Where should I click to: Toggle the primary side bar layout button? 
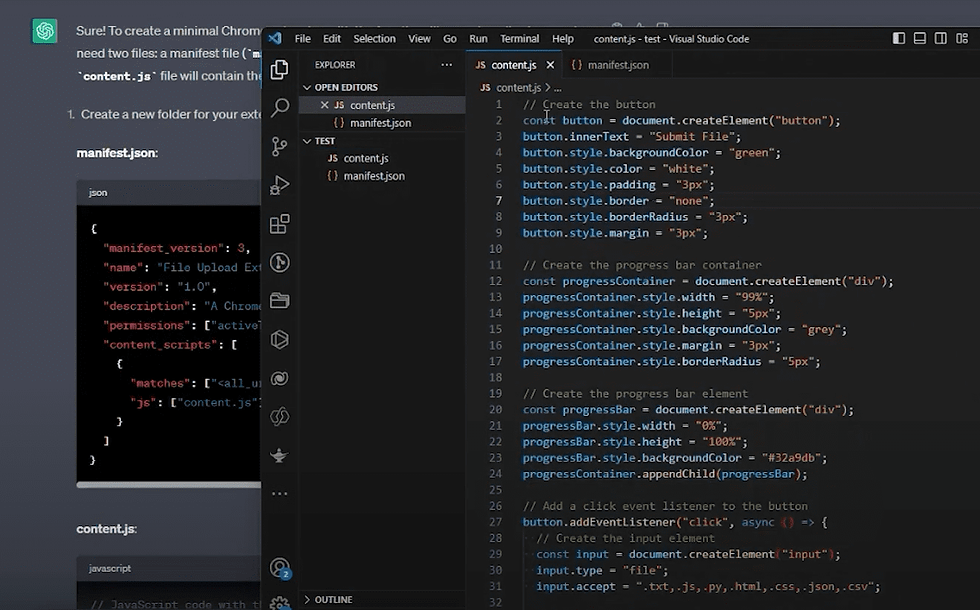pyautogui.click(x=899, y=38)
